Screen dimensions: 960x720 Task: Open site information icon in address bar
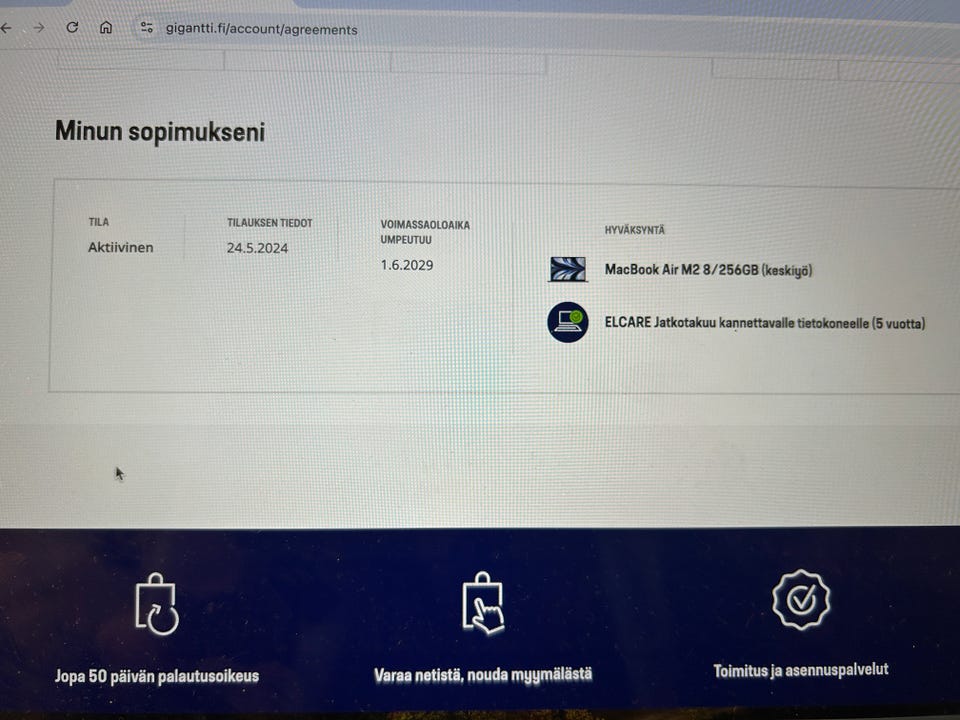click(x=147, y=28)
